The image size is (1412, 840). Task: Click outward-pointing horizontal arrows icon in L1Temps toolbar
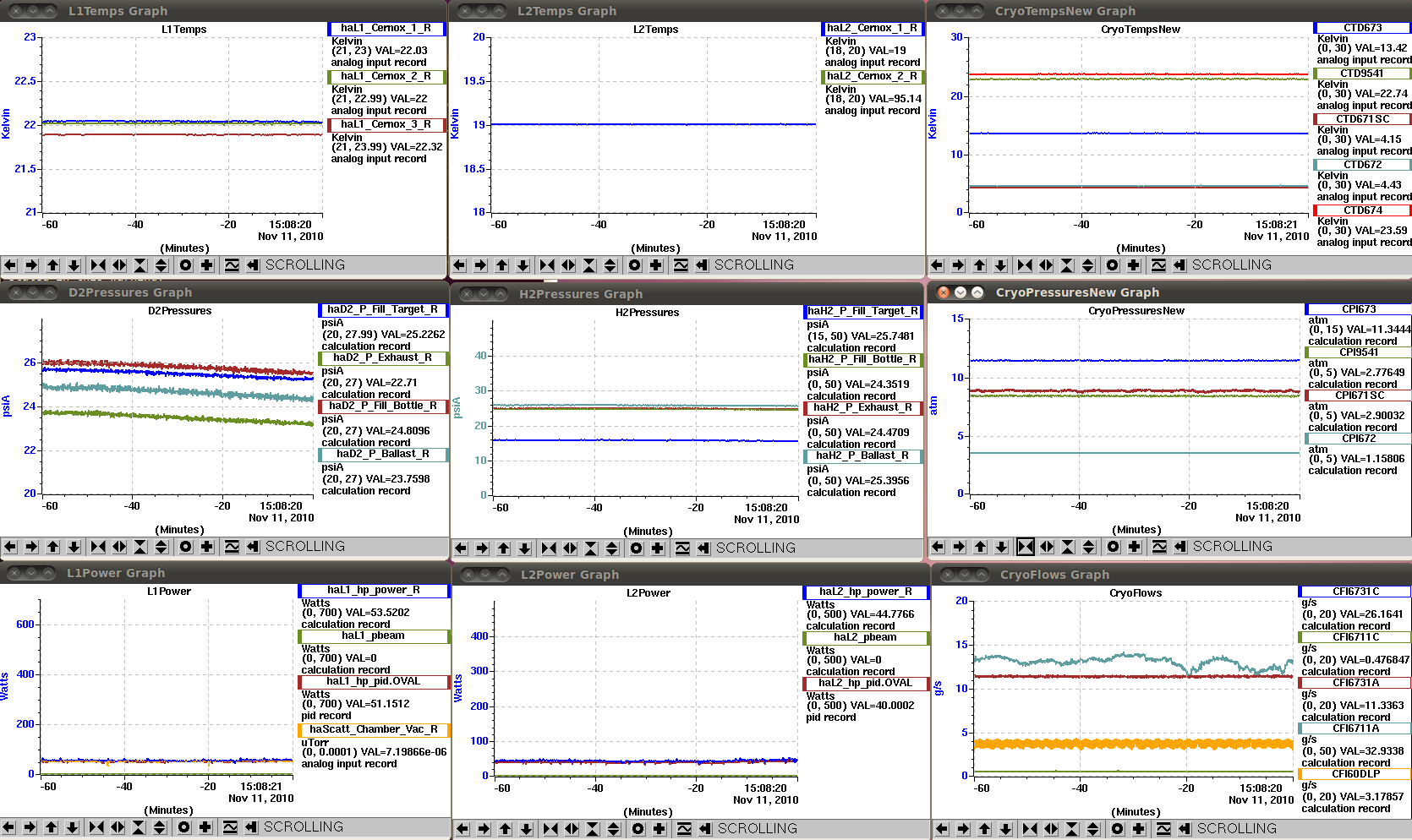tap(119, 265)
